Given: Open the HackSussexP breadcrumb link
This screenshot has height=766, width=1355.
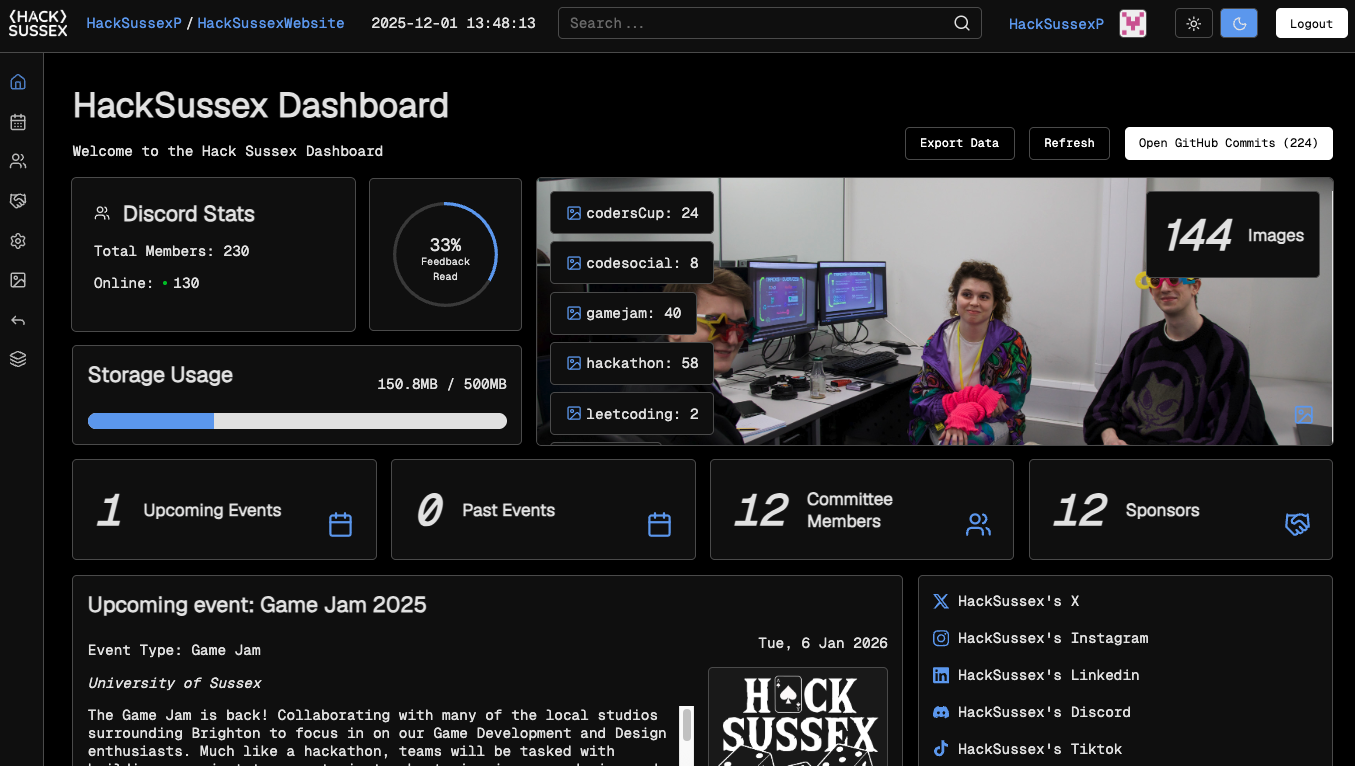Looking at the screenshot, I should coord(133,22).
